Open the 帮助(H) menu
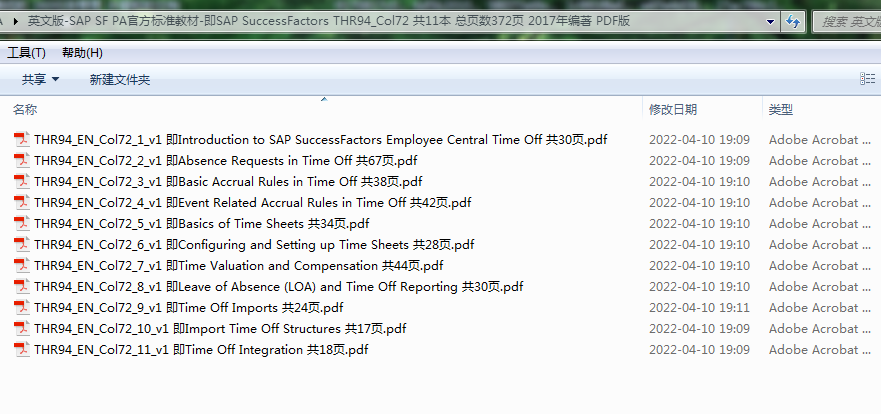This screenshot has width=881, height=414. [x=82, y=53]
